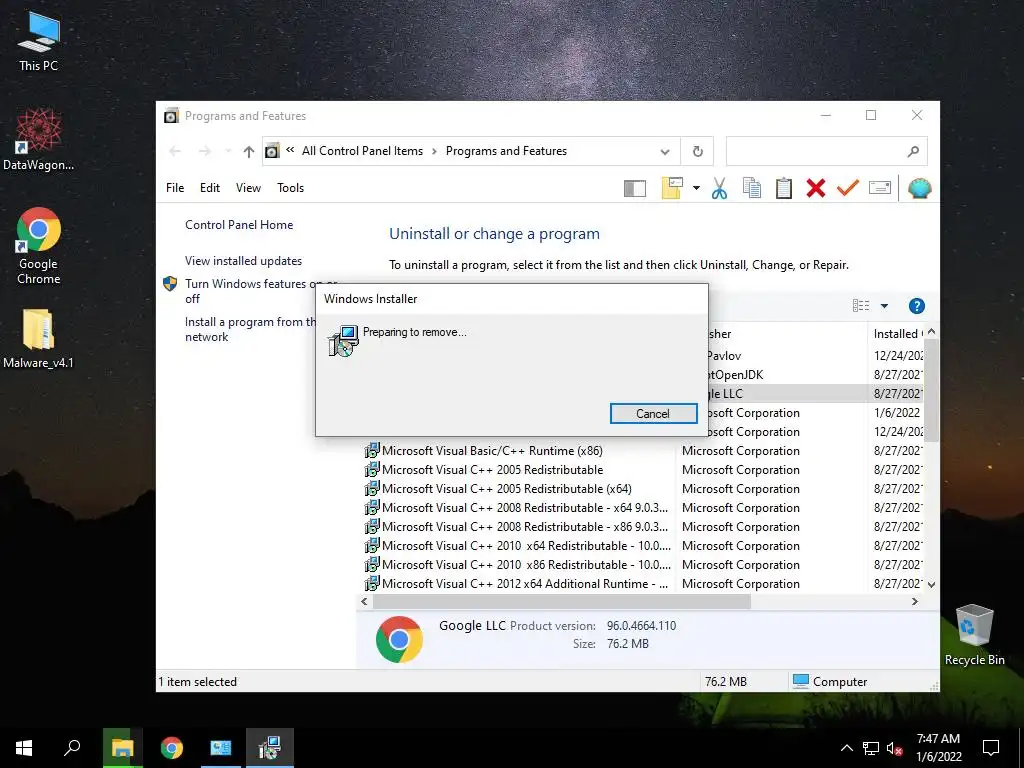This screenshot has width=1024, height=768.
Task: Select Visual C++ 2008 Redistributable x64 entry
Action: 524,507
